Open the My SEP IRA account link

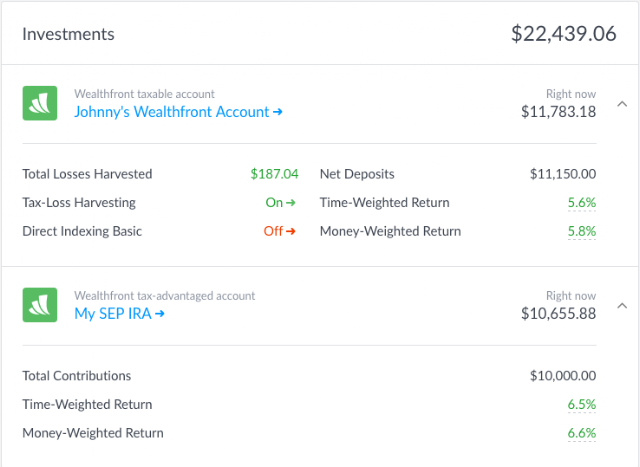pos(119,314)
